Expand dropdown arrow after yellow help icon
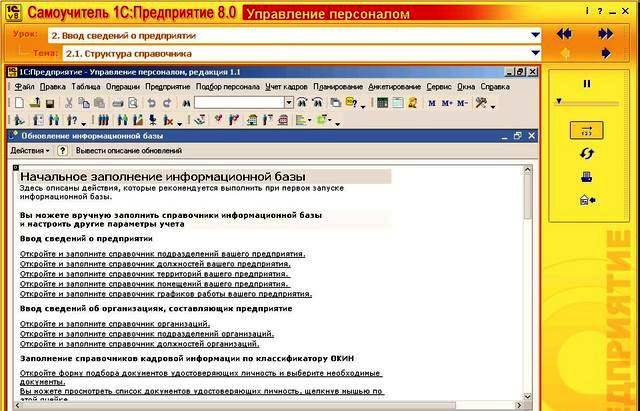 [x=363, y=107]
